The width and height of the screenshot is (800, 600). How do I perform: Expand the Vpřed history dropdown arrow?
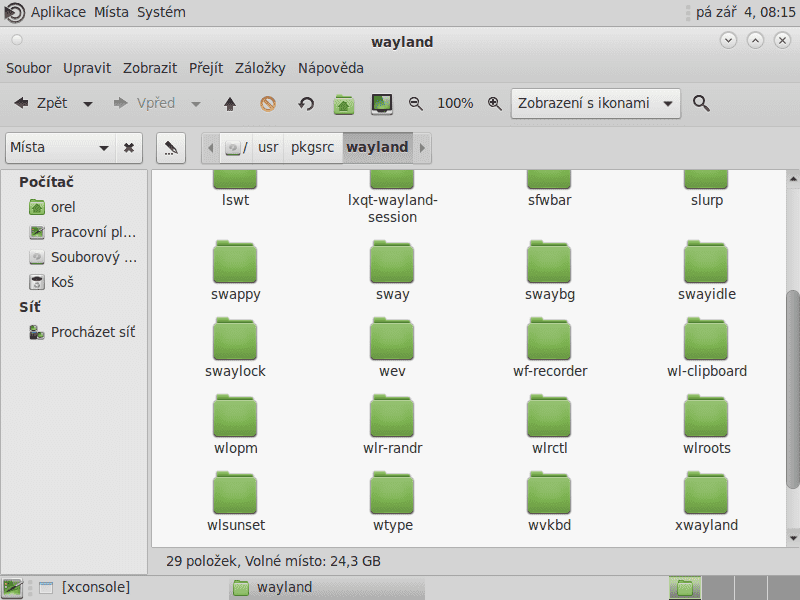coord(195,104)
